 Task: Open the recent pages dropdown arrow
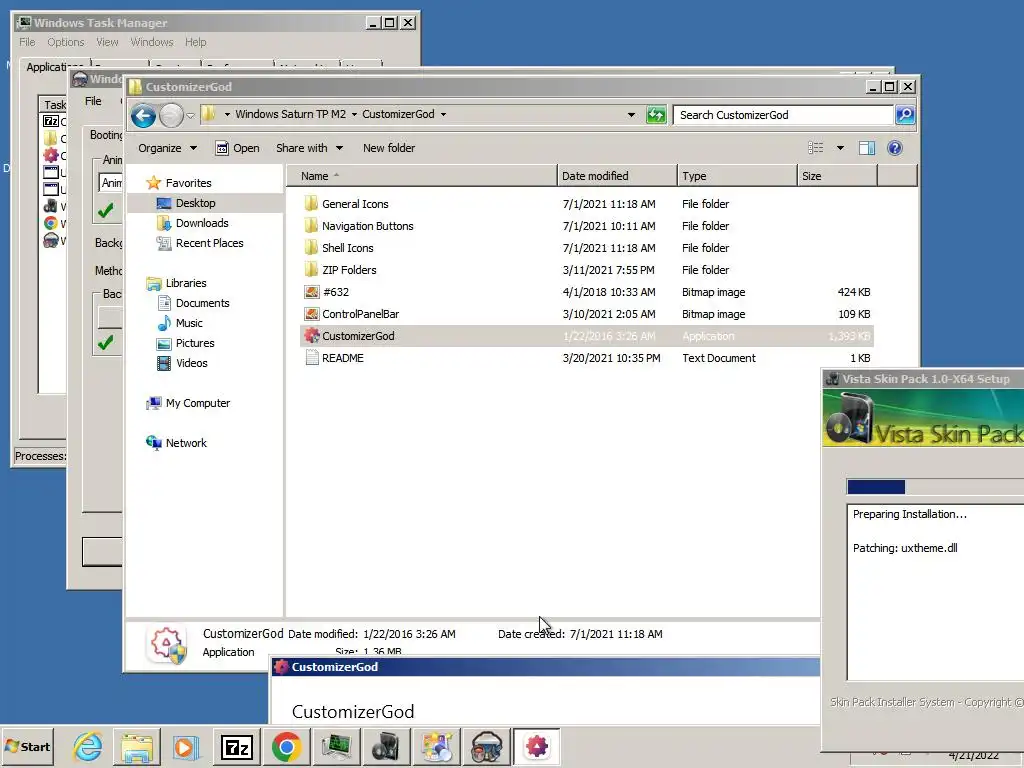tap(190, 116)
